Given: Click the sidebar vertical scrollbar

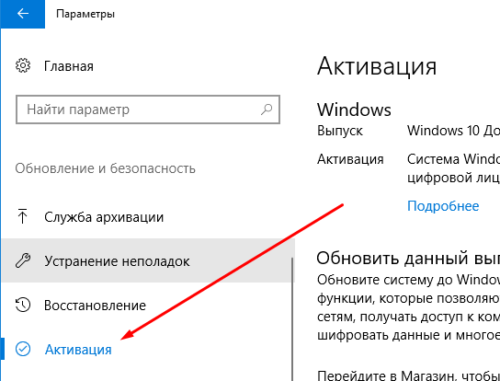Looking at the screenshot, I should (x=292, y=318).
